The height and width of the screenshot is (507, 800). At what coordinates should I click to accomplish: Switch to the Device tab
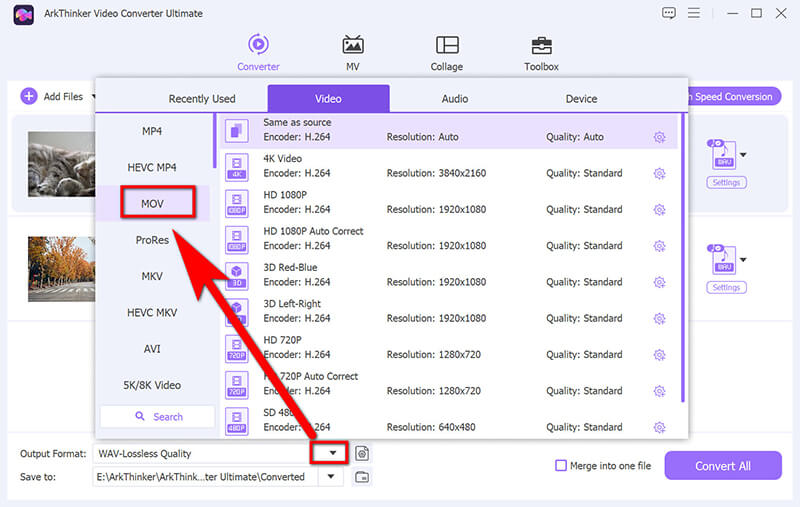pos(581,98)
